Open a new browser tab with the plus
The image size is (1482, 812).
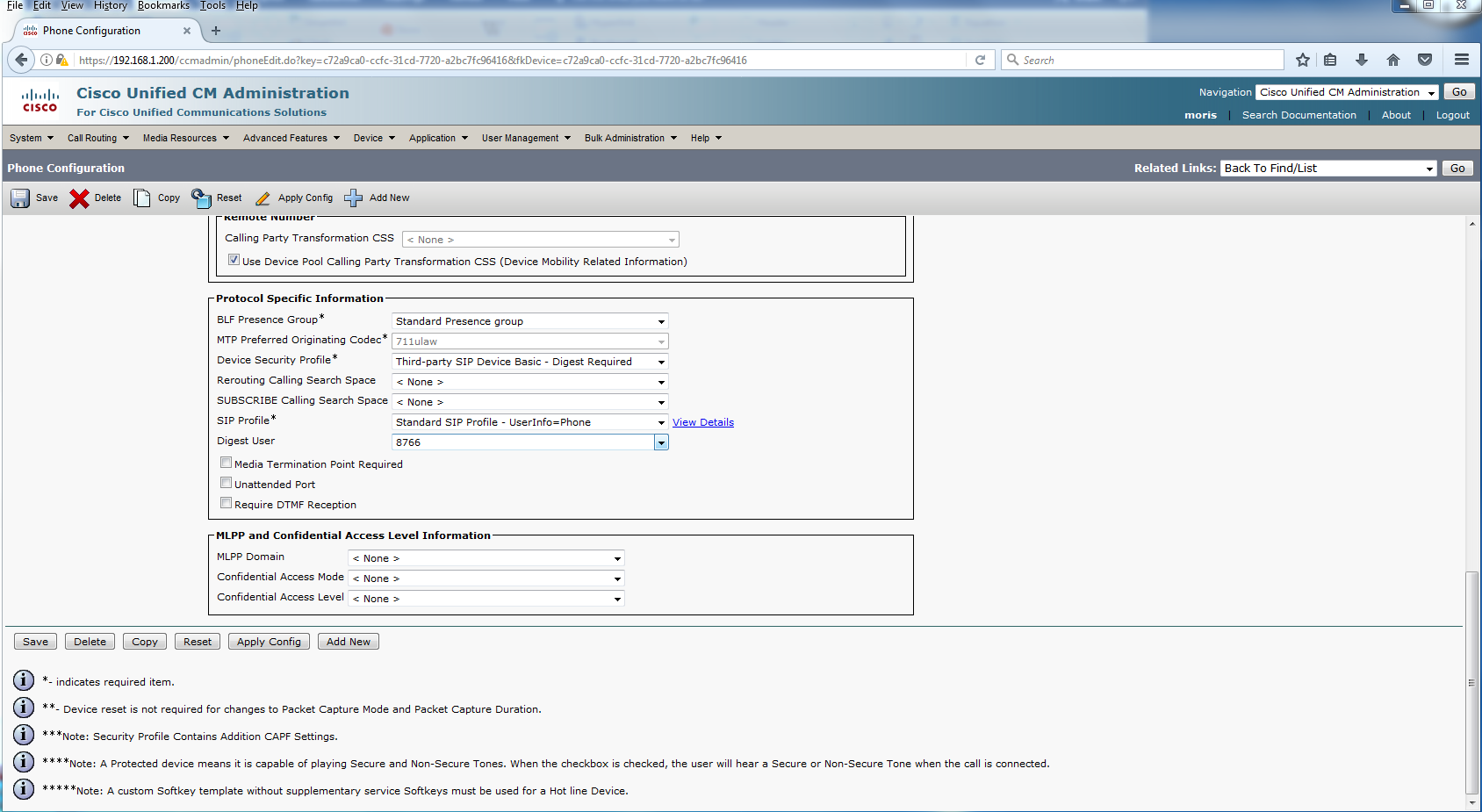[216, 31]
